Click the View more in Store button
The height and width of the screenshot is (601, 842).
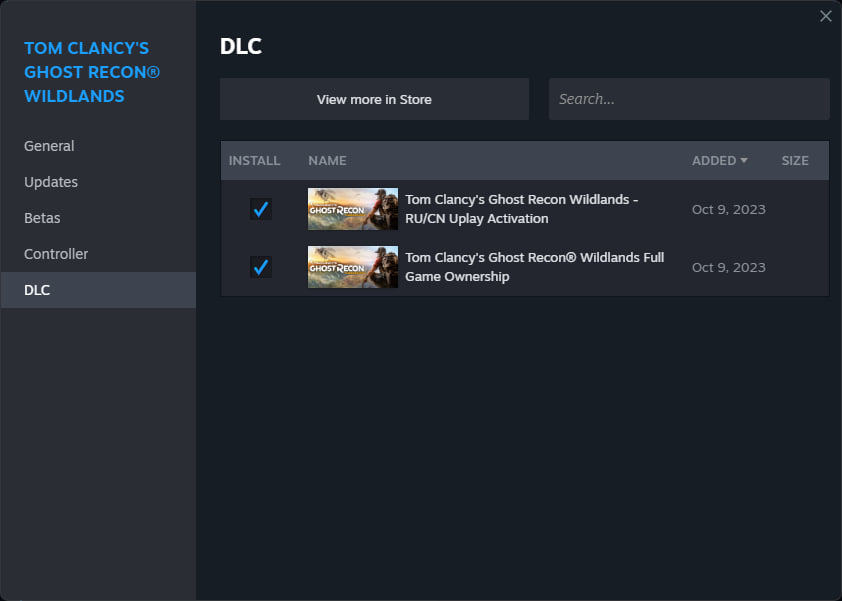[x=374, y=99]
